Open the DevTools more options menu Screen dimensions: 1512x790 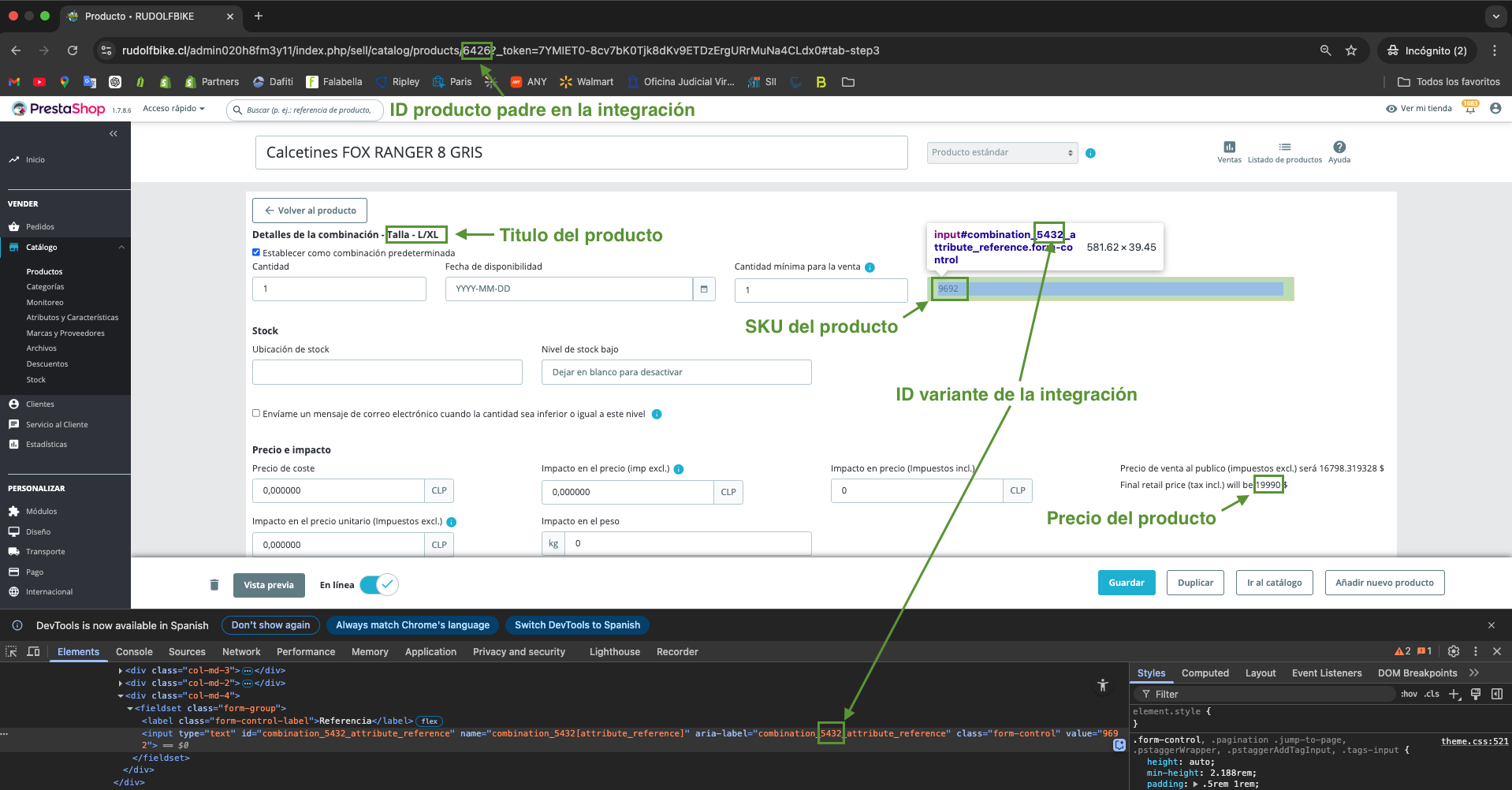(1476, 651)
